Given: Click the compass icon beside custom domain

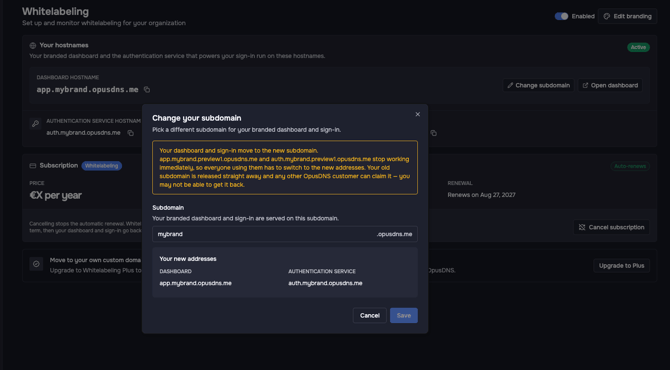Looking at the screenshot, I should [36, 264].
